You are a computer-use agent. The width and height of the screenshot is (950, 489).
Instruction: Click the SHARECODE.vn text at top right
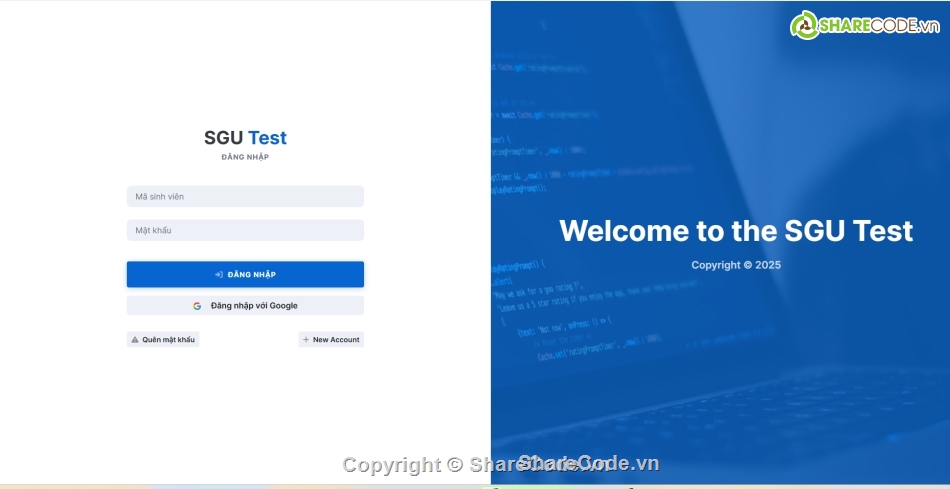click(x=876, y=27)
